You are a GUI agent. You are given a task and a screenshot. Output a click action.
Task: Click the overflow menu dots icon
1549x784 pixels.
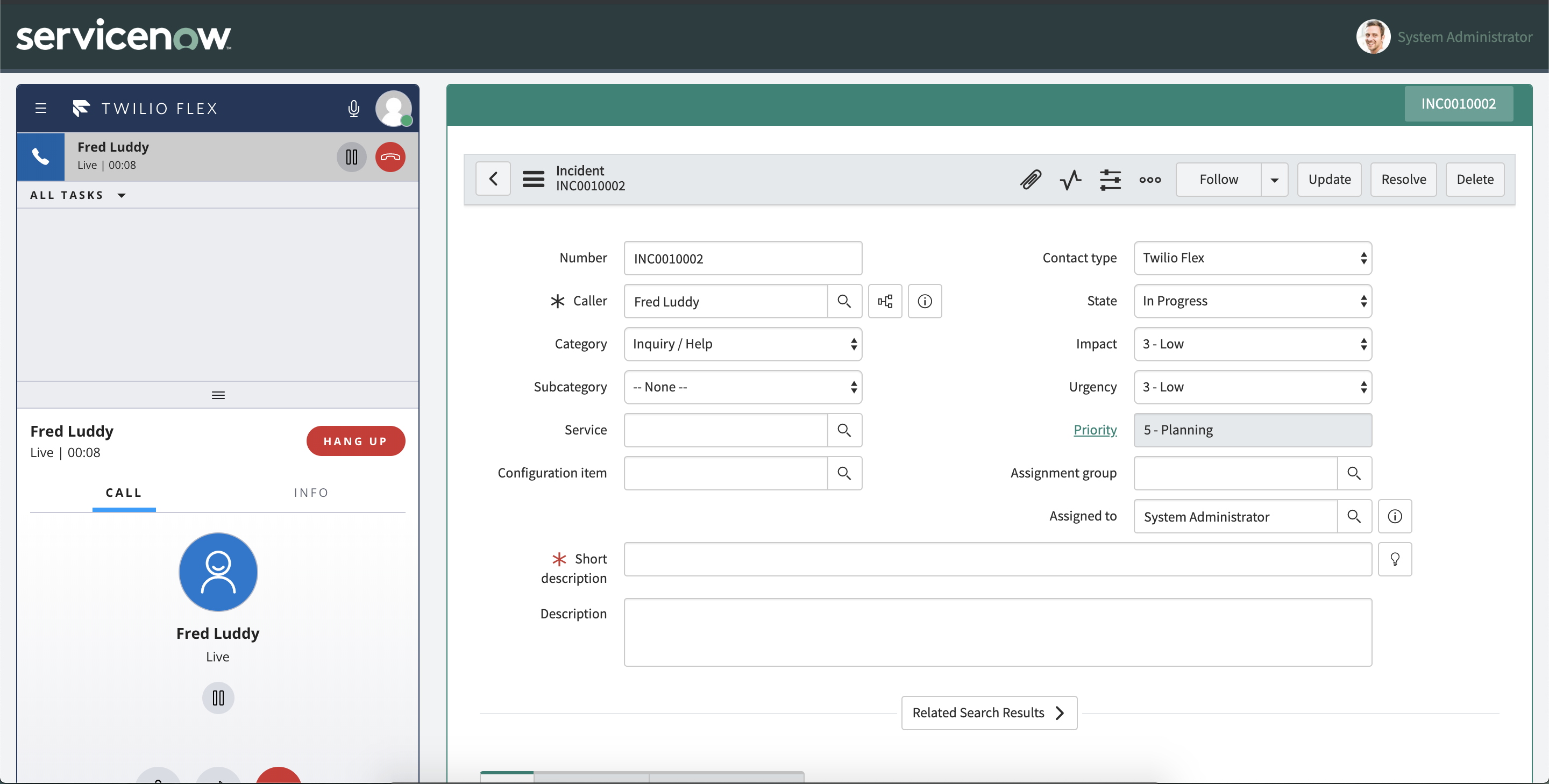pyautogui.click(x=1150, y=179)
